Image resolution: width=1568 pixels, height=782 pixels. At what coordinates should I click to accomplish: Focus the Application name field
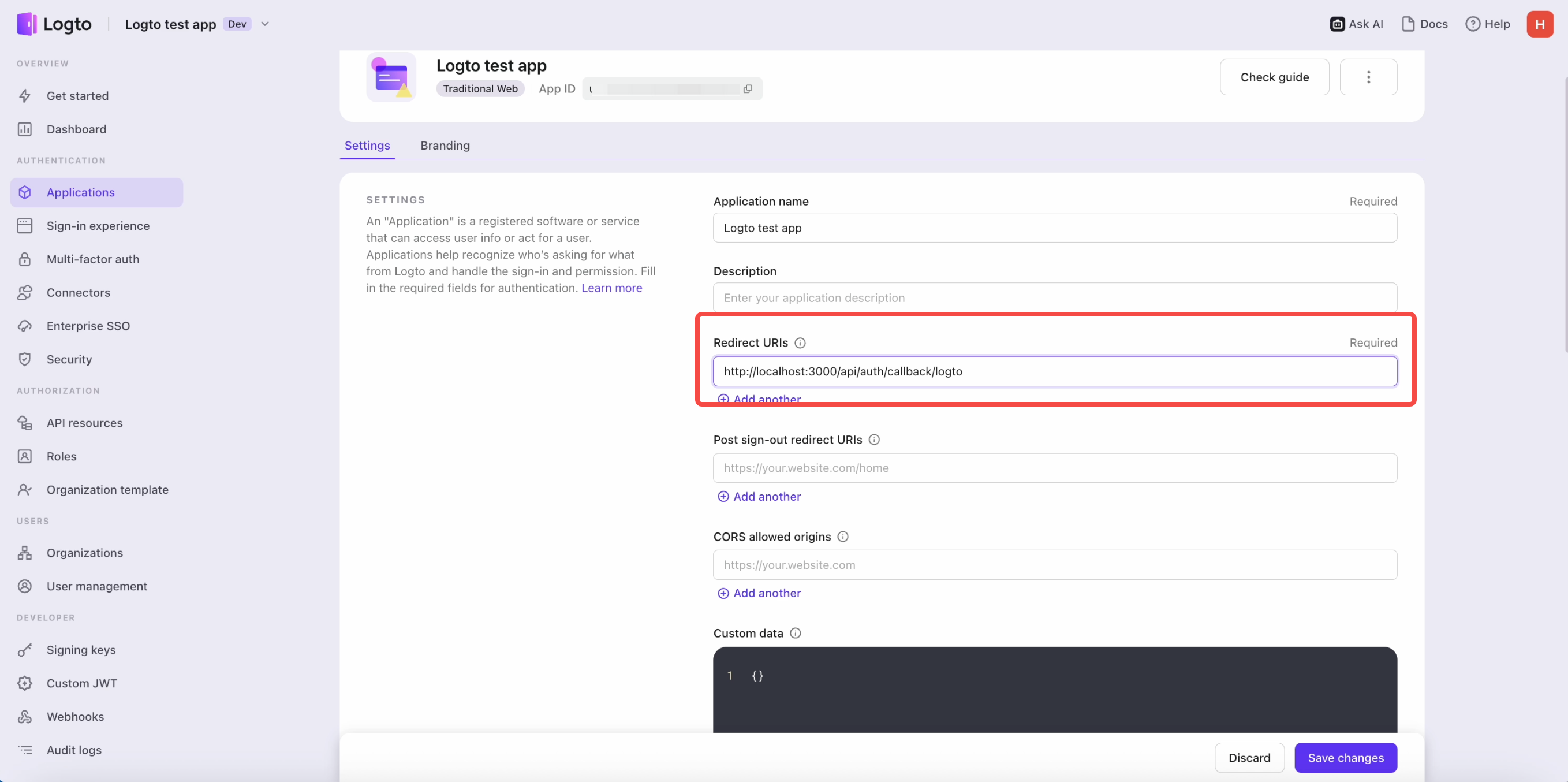(x=1055, y=228)
